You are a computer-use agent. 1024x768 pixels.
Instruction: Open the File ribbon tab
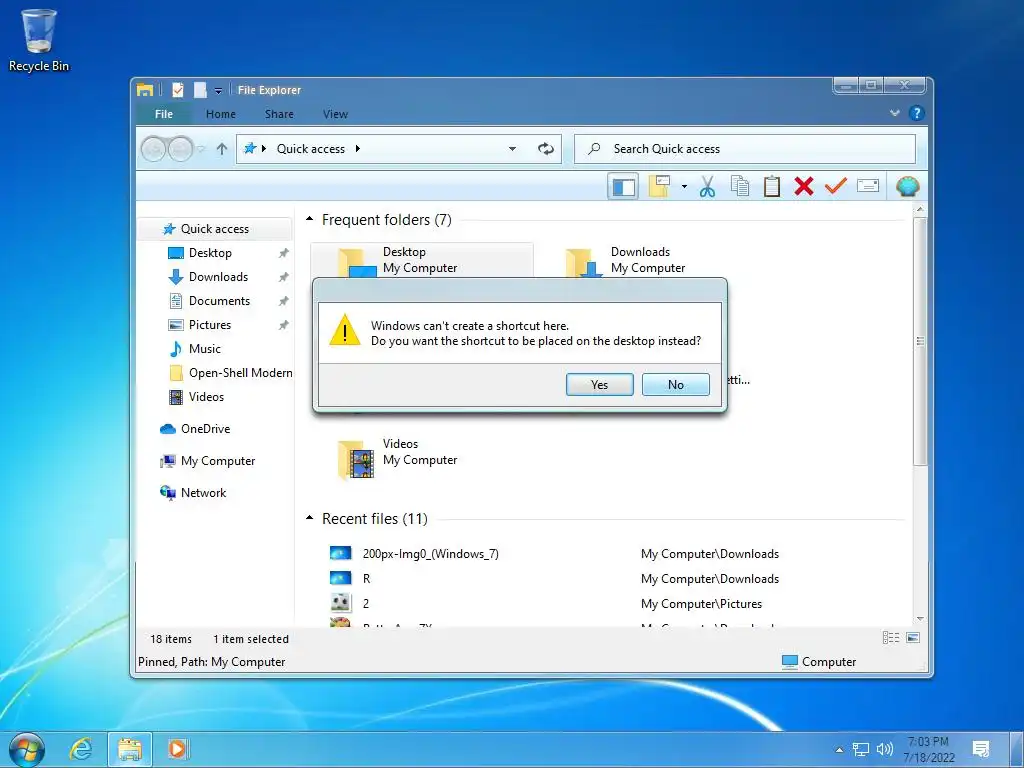pos(164,114)
